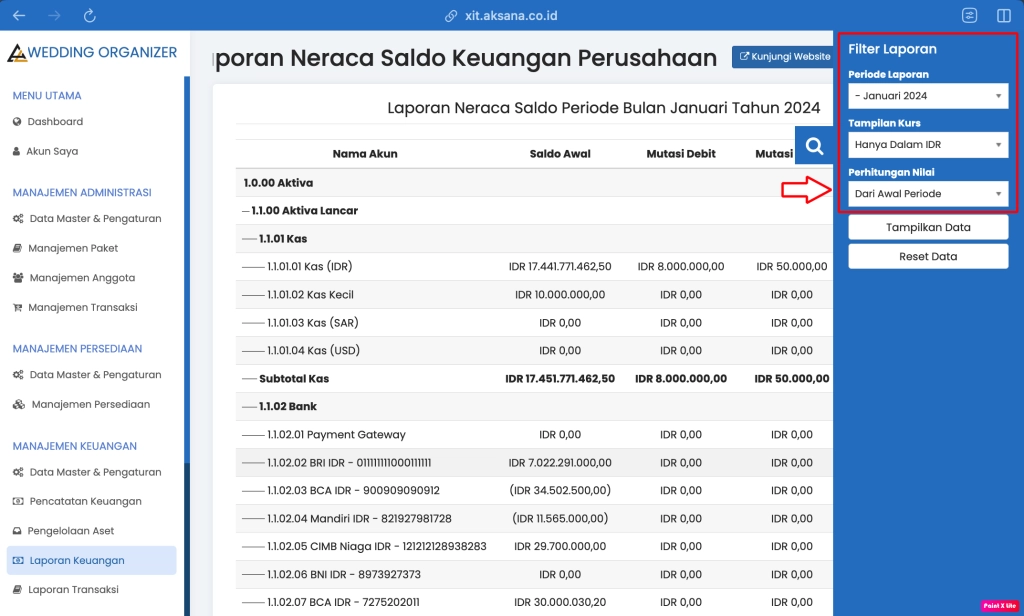Open Manajemen Persediaan menu item
The width and height of the screenshot is (1024, 616).
[83, 404]
